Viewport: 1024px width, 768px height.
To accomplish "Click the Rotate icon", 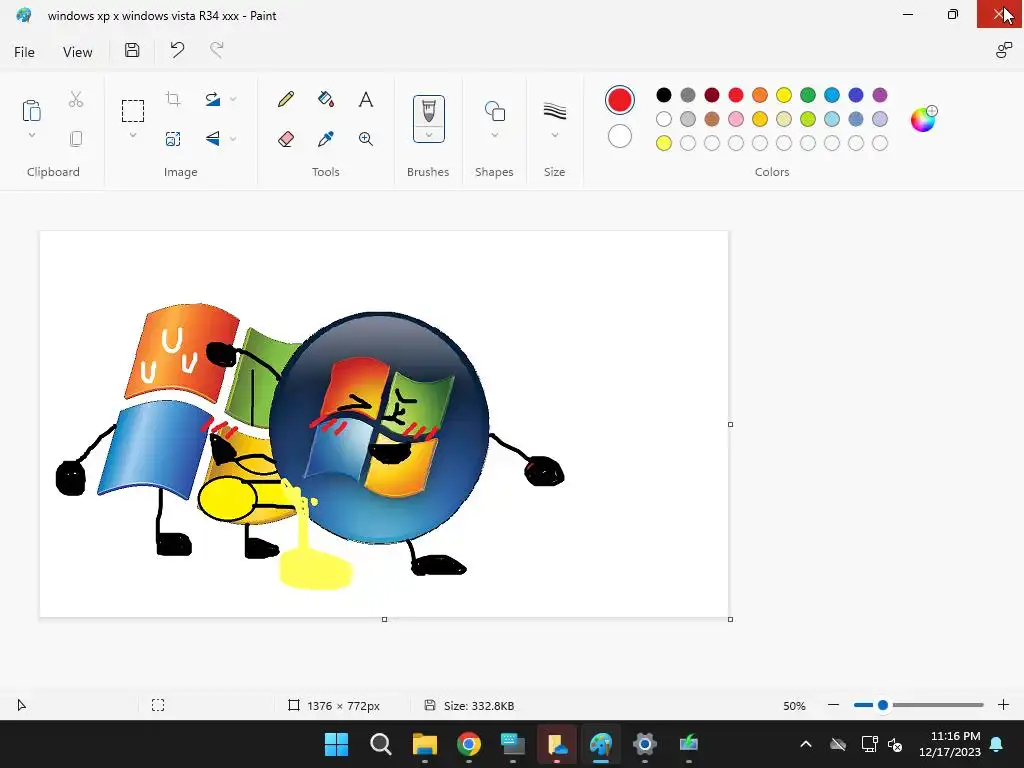I will click(x=213, y=99).
